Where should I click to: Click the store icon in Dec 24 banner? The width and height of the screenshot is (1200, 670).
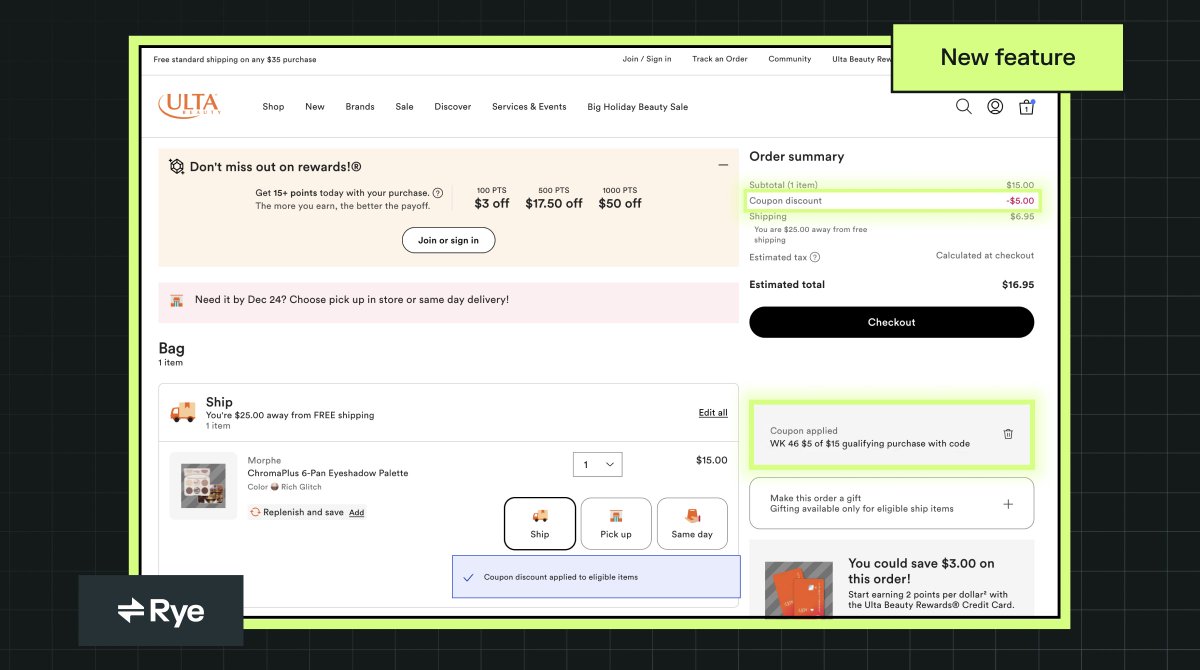(177, 300)
